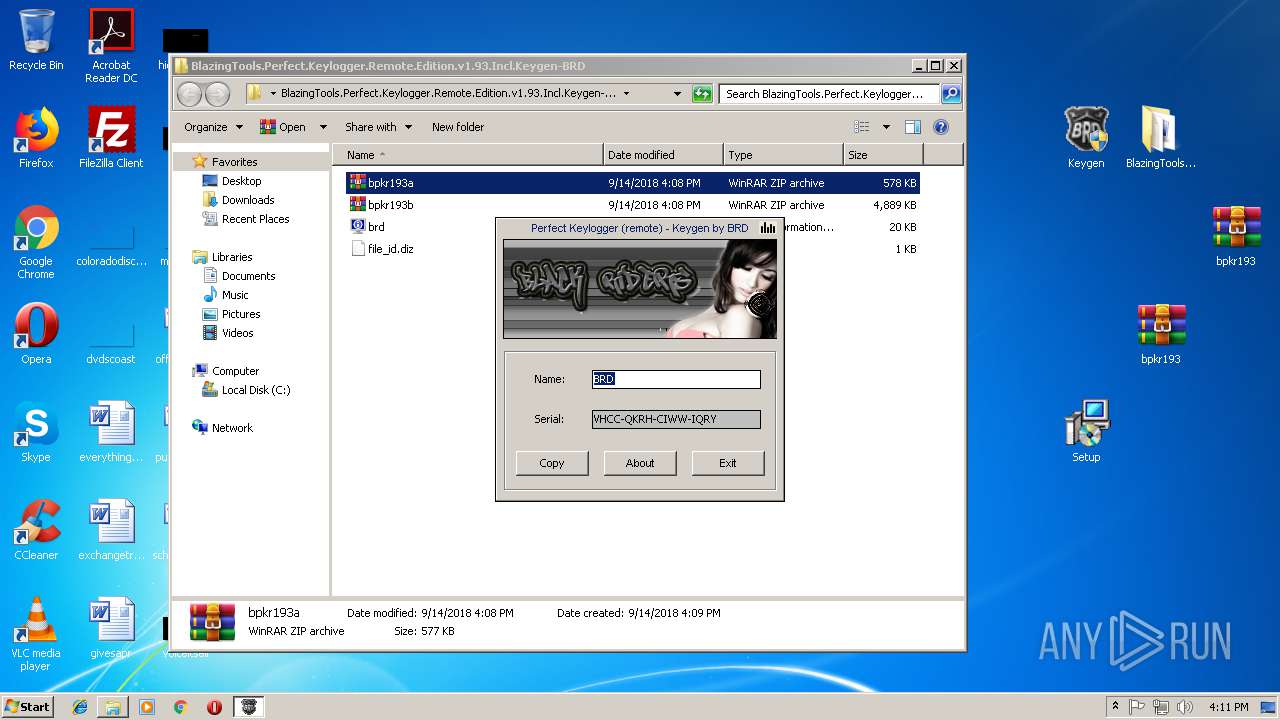Select the bpkr193b archive file
The width and height of the screenshot is (1280, 720).
point(633,205)
